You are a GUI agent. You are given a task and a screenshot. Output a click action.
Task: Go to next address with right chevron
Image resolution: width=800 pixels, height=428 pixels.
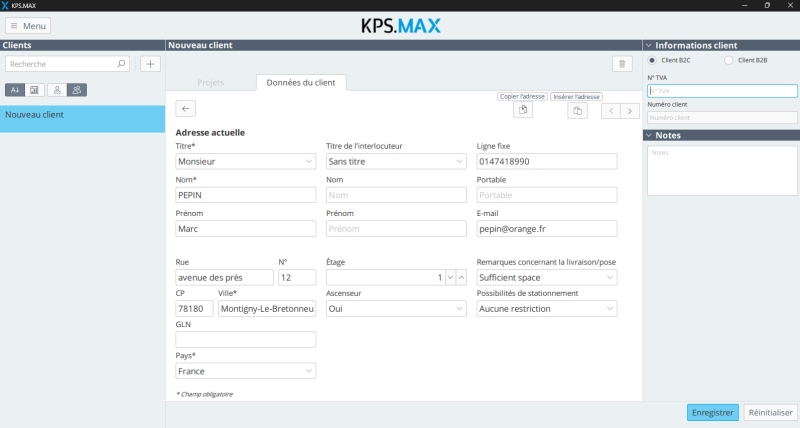[630, 111]
